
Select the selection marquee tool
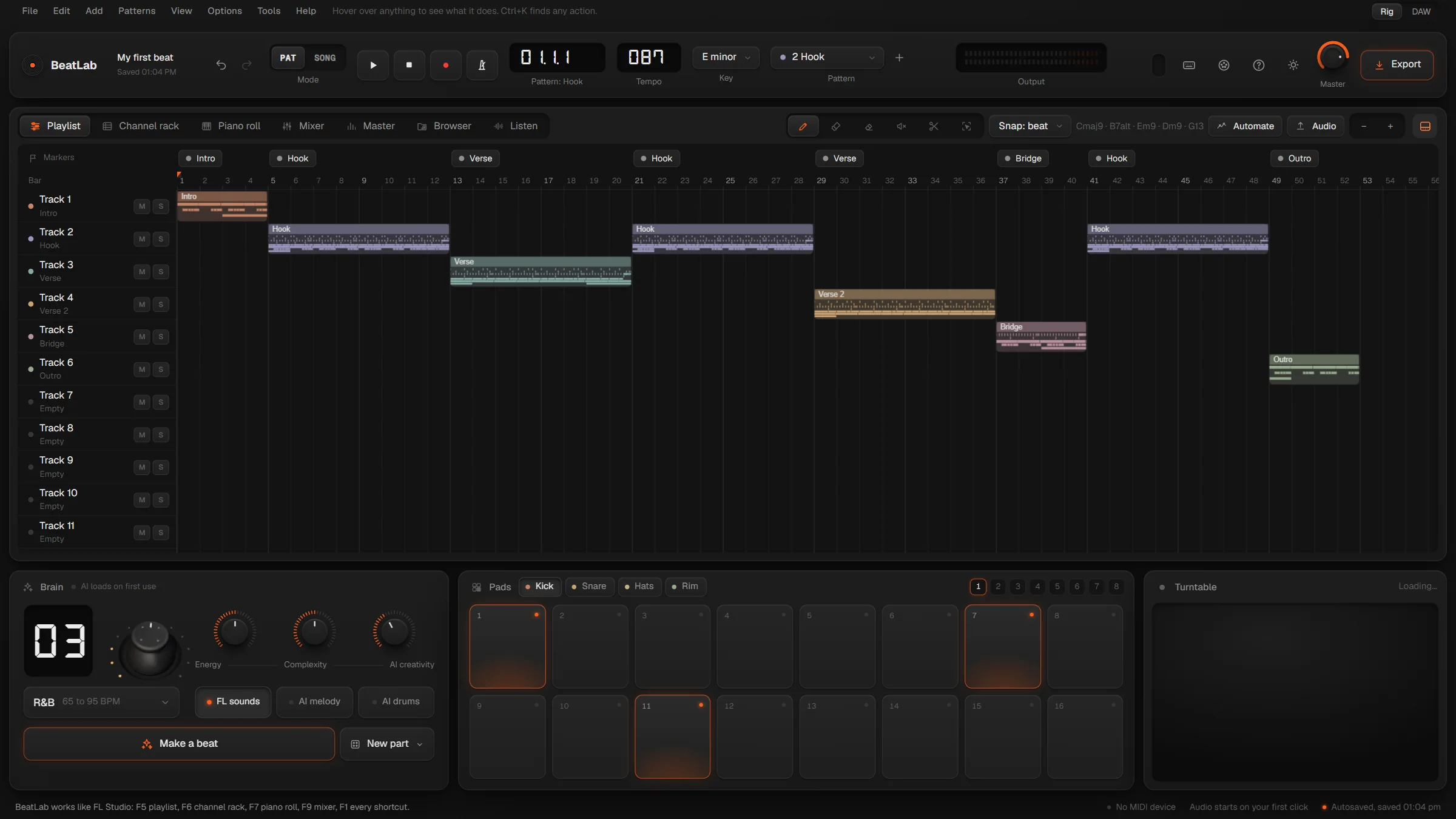pyautogui.click(x=966, y=126)
